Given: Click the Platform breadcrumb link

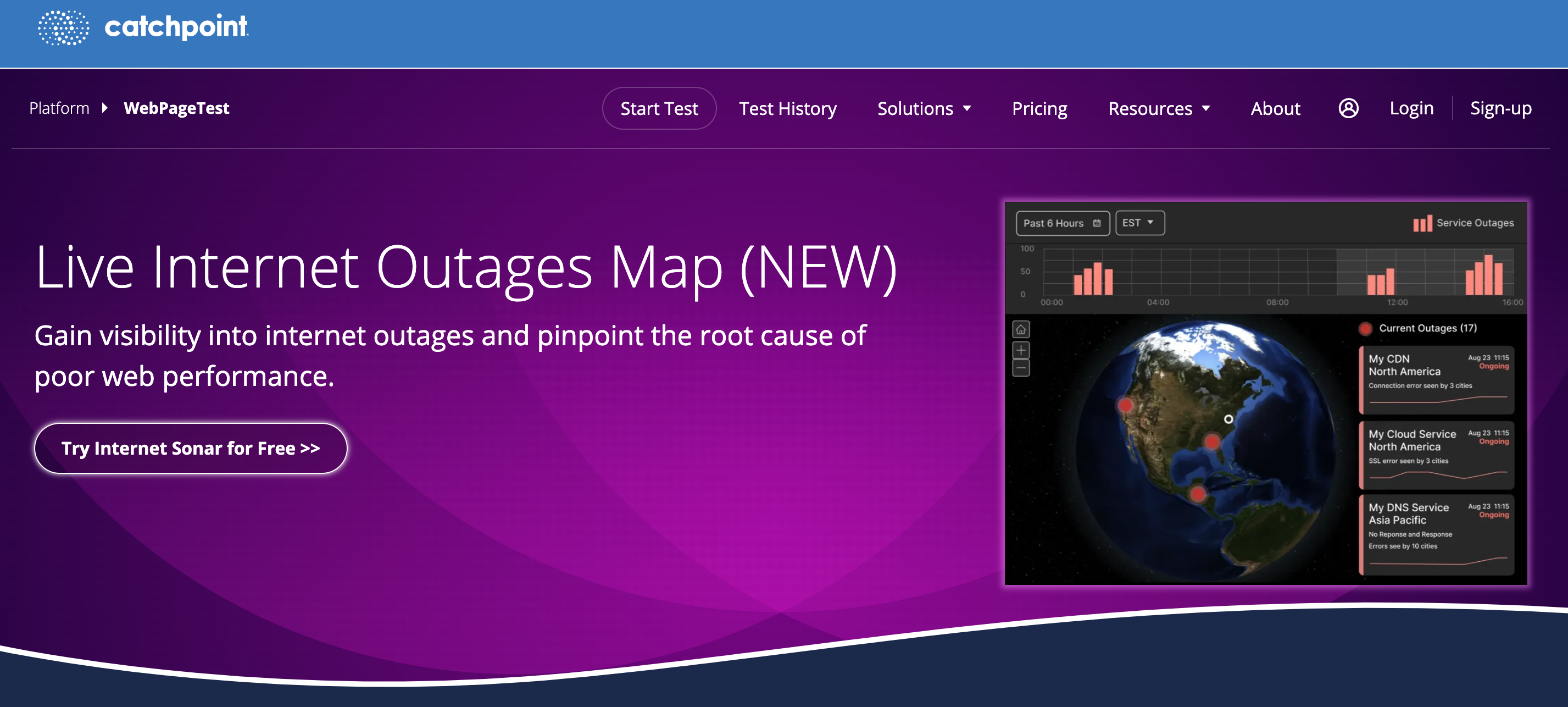Looking at the screenshot, I should coord(59,108).
